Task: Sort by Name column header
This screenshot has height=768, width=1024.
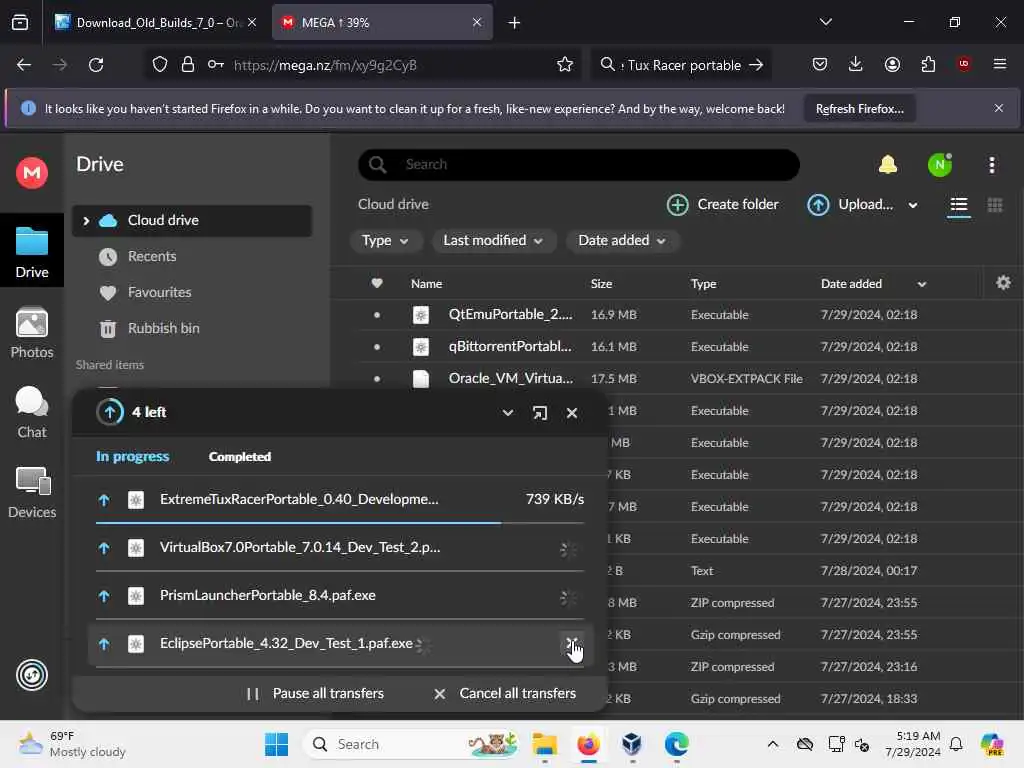Action: (x=426, y=283)
